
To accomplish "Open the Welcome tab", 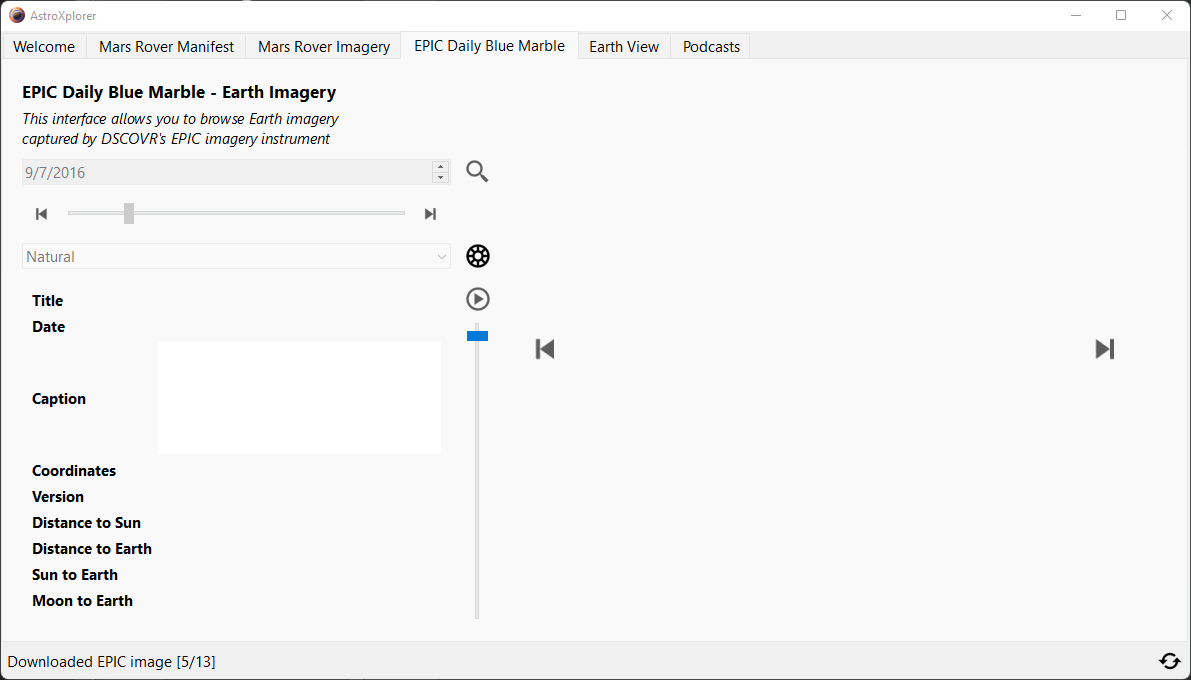I will click(44, 47).
